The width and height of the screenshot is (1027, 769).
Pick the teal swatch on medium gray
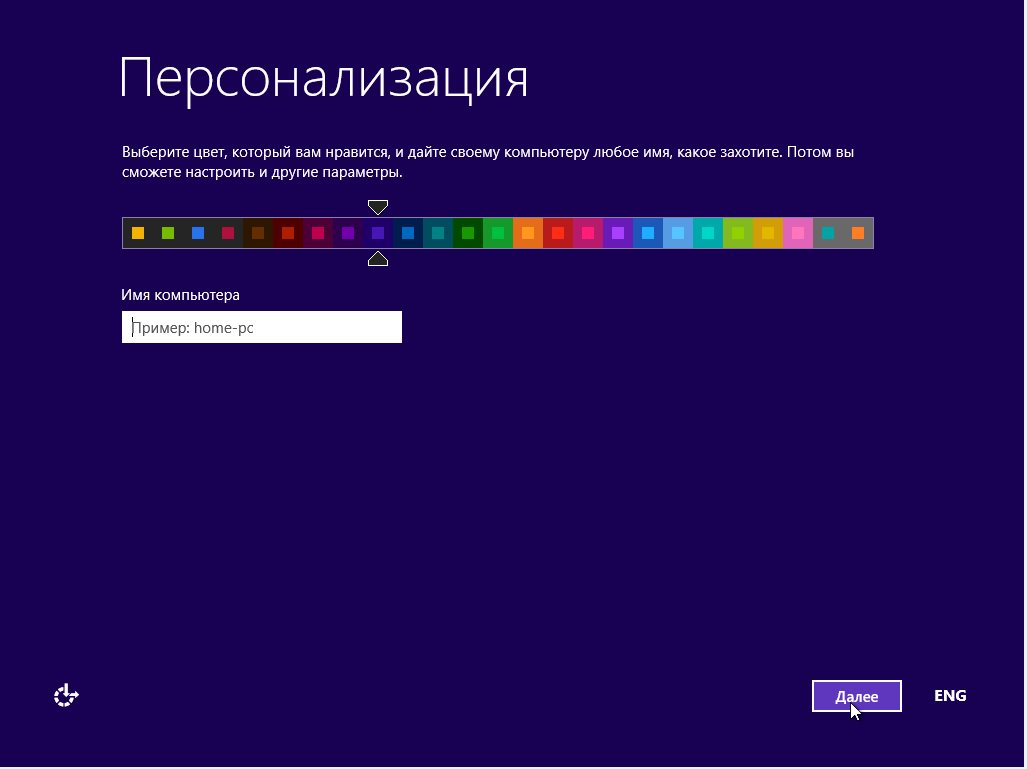pyautogui.click(x=829, y=234)
